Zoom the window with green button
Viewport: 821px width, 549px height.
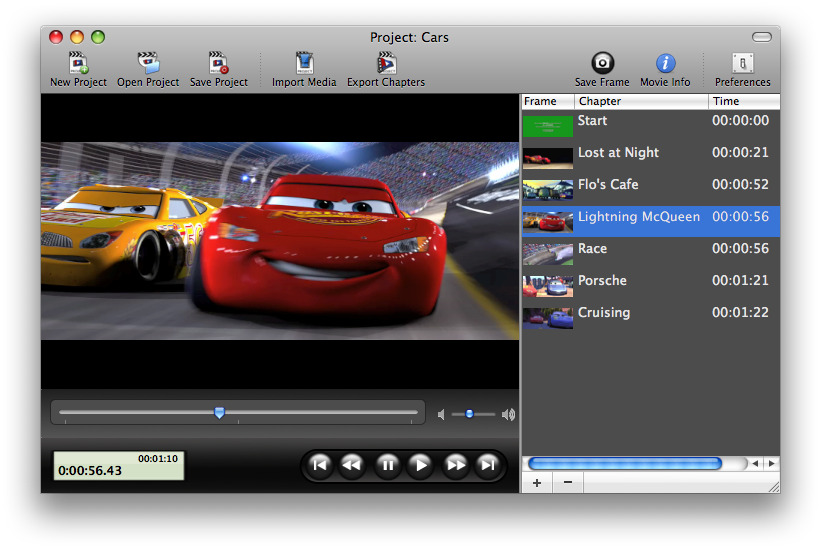click(x=98, y=37)
